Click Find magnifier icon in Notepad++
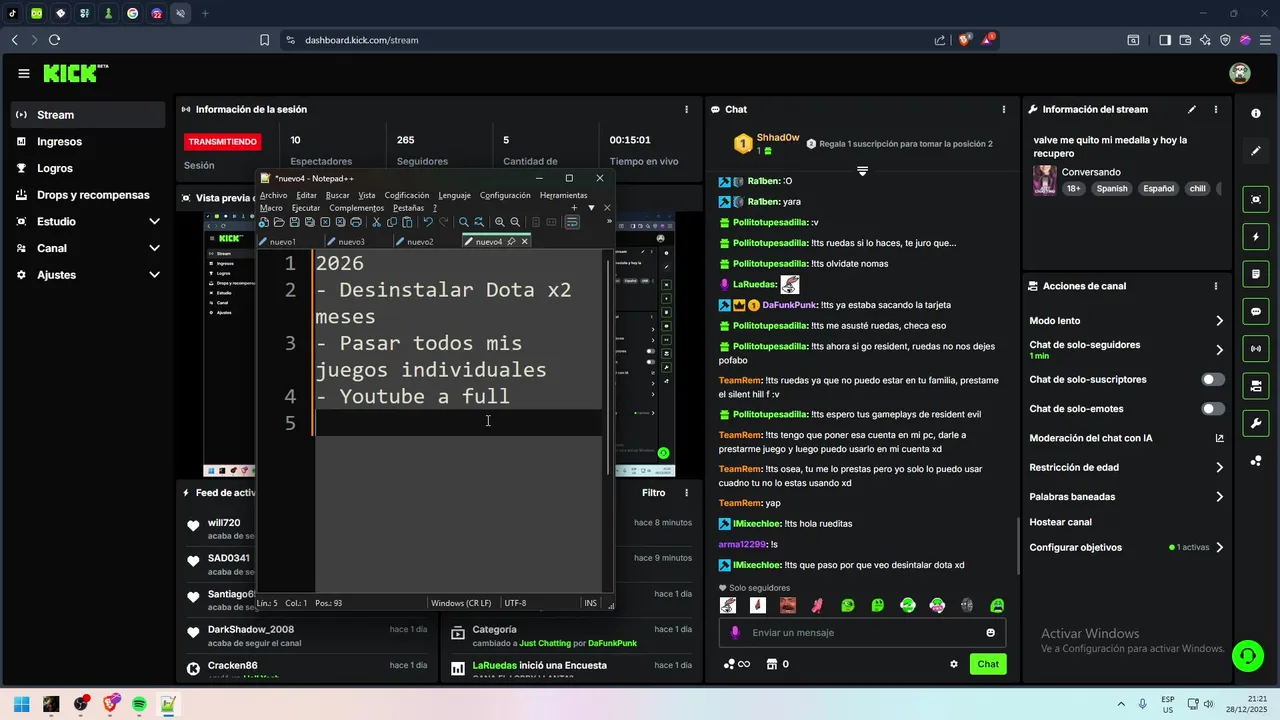Image resolution: width=1280 pixels, height=720 pixels. [x=463, y=222]
